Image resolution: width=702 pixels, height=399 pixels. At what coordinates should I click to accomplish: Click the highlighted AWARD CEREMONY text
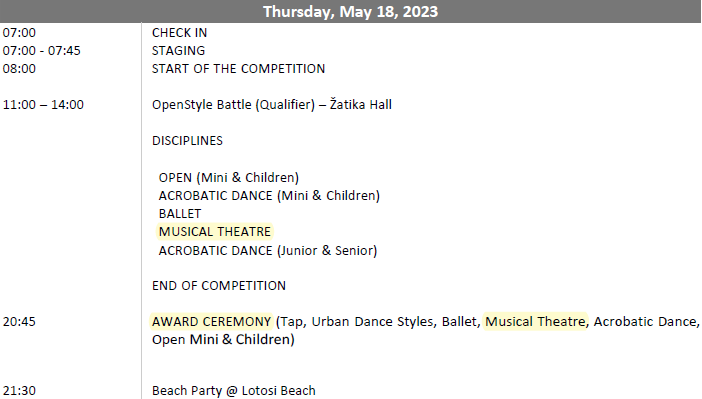coord(211,322)
